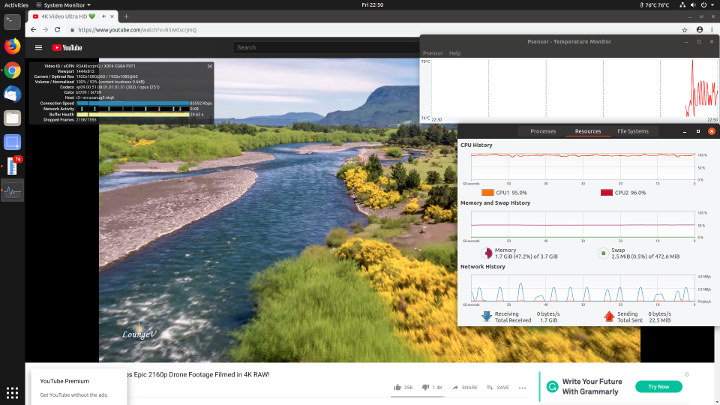Switch to the Processes tab

543,131
